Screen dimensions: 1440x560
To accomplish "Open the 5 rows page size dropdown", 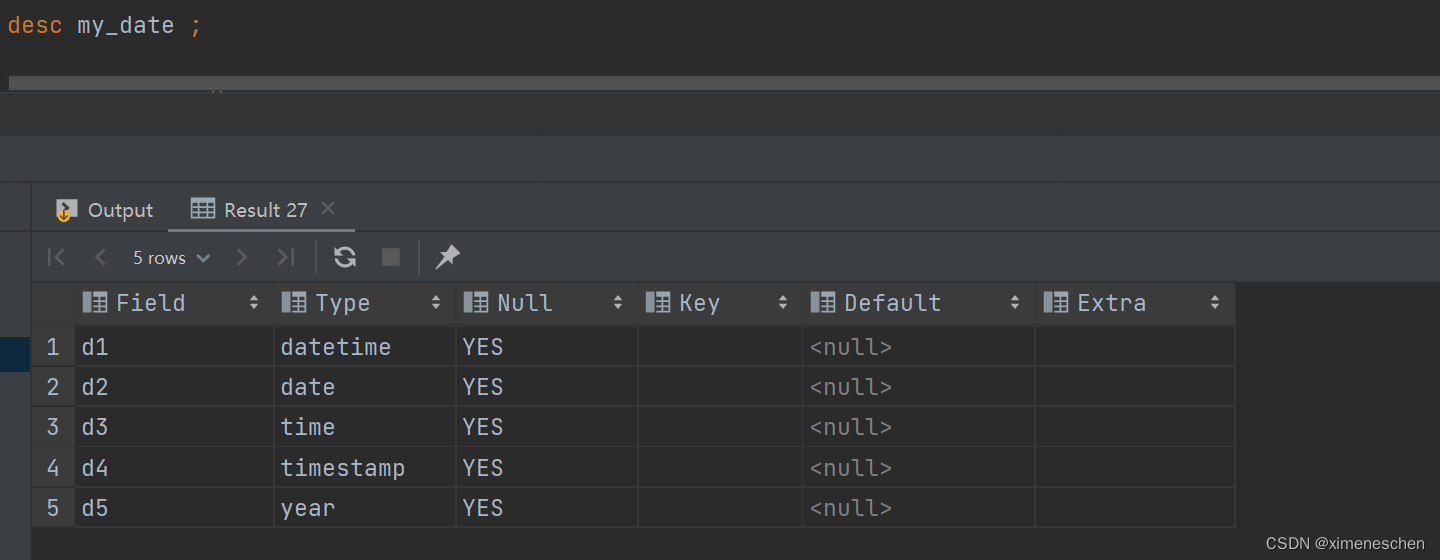I will (171, 257).
